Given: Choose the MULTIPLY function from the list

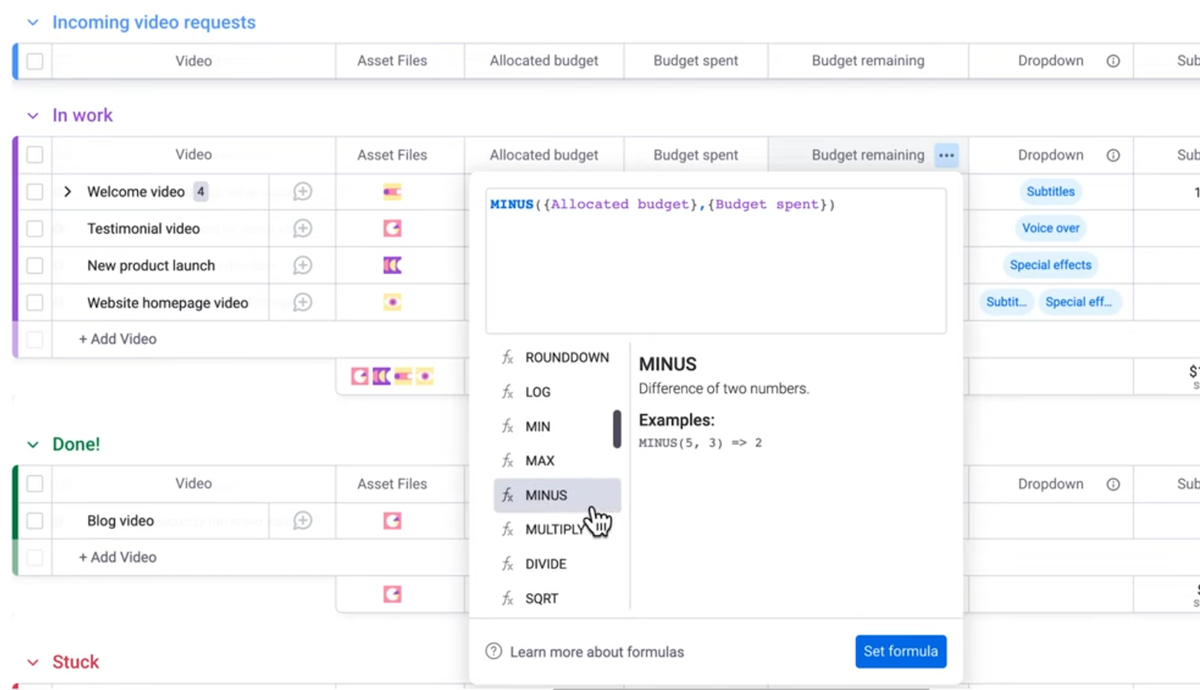Looking at the screenshot, I should tap(553, 529).
